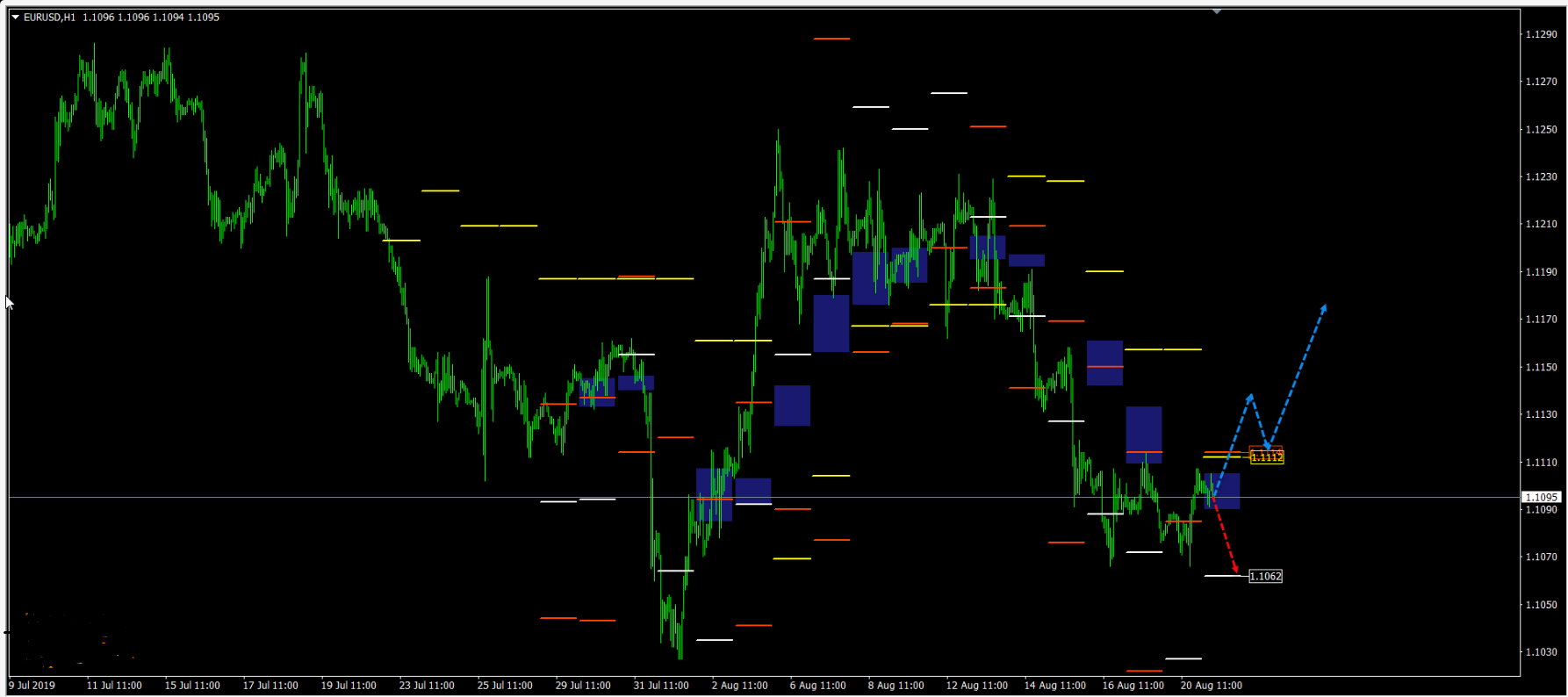Click the 2 Aug 11:00 time label
This screenshot has width=1568, height=697.
coord(739,686)
